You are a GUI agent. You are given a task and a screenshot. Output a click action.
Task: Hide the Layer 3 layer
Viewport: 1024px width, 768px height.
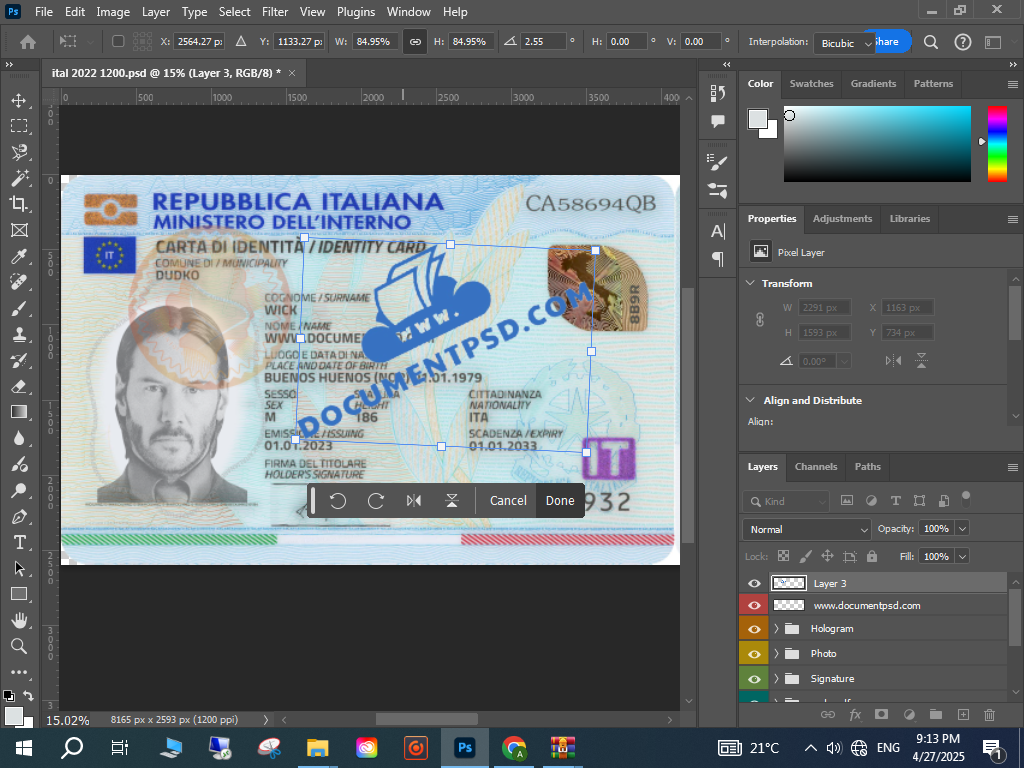coord(754,584)
